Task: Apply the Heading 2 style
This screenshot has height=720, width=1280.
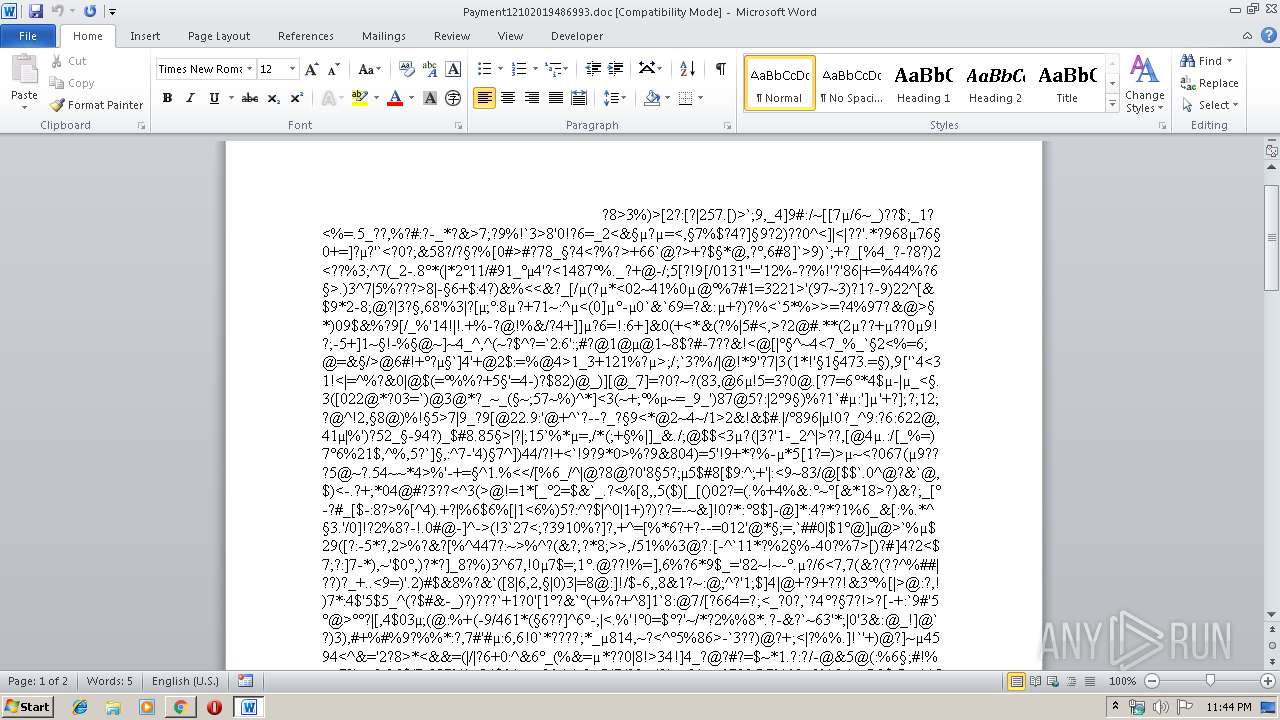Action: (995, 82)
